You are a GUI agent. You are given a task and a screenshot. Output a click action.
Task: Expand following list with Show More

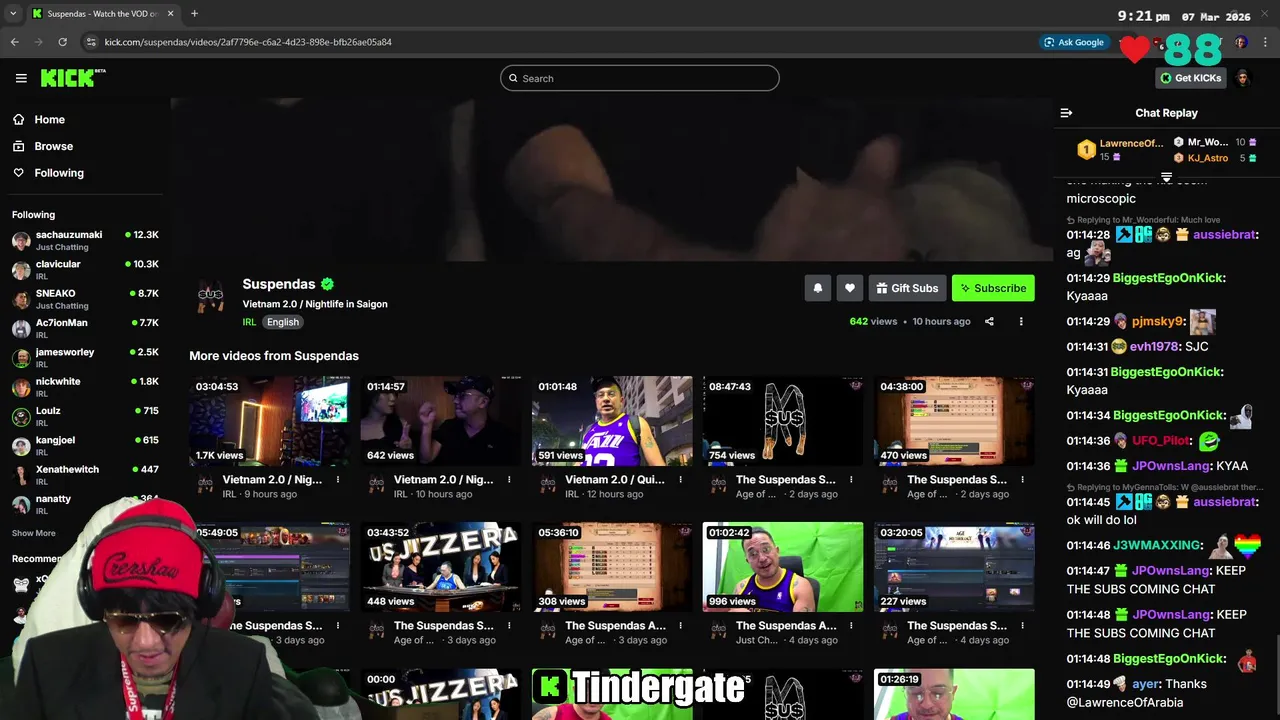(x=34, y=533)
